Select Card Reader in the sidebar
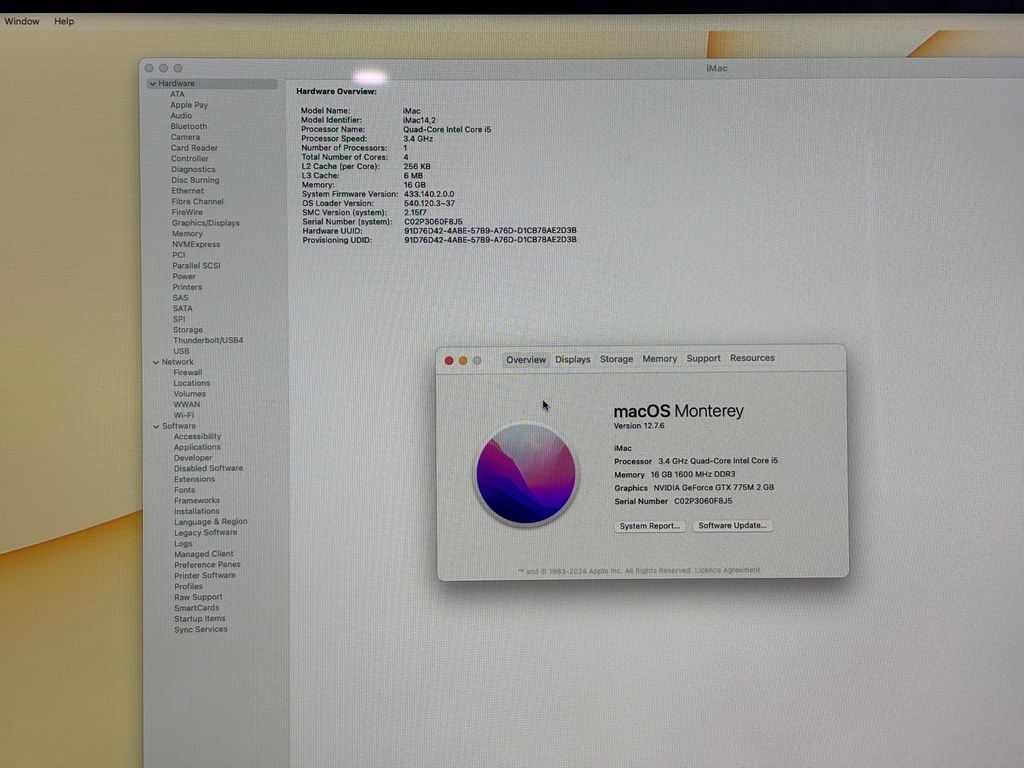 click(194, 148)
